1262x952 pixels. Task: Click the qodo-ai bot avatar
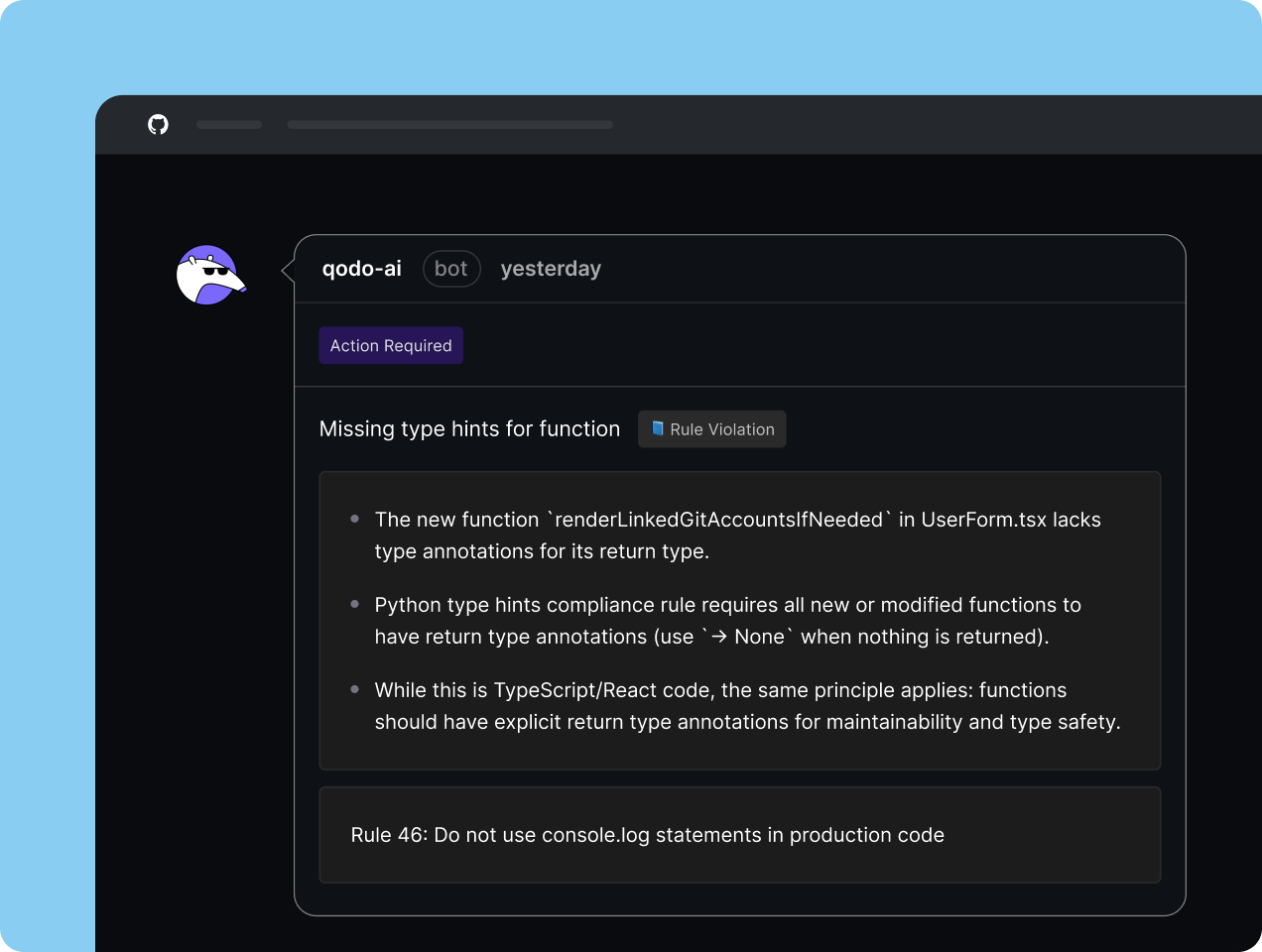[209, 275]
